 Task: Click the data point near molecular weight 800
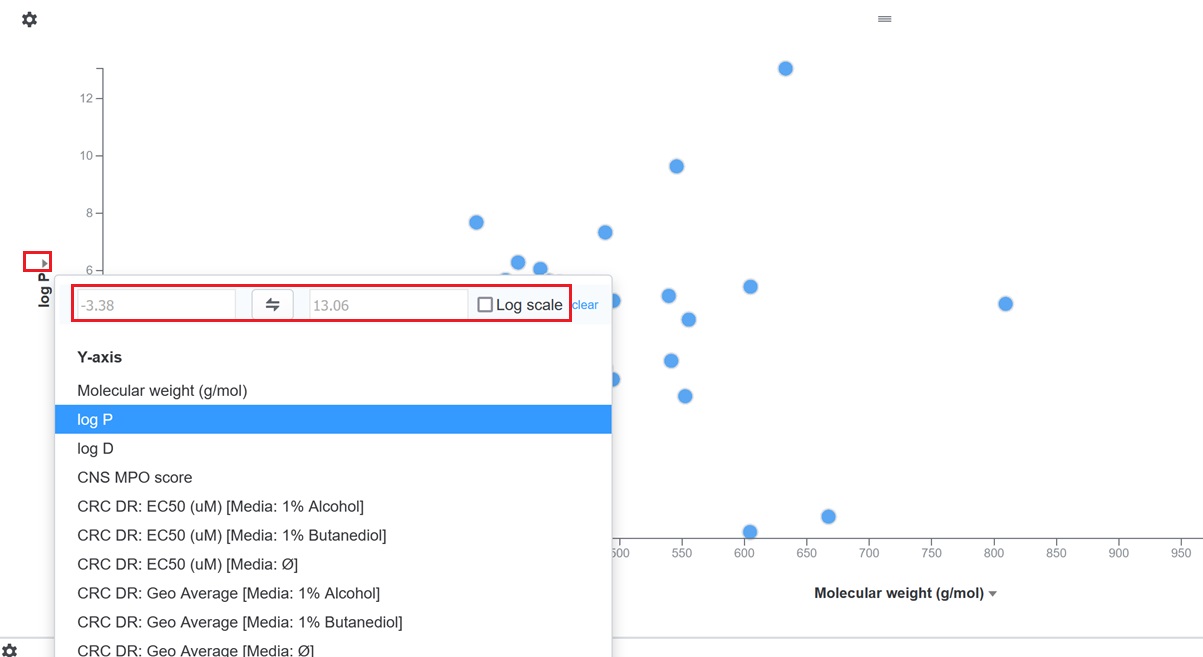click(x=1005, y=304)
